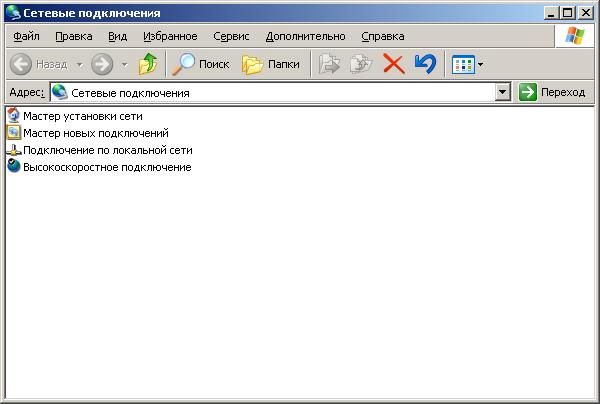Click the Network Setup Wizard icon

click(13, 115)
